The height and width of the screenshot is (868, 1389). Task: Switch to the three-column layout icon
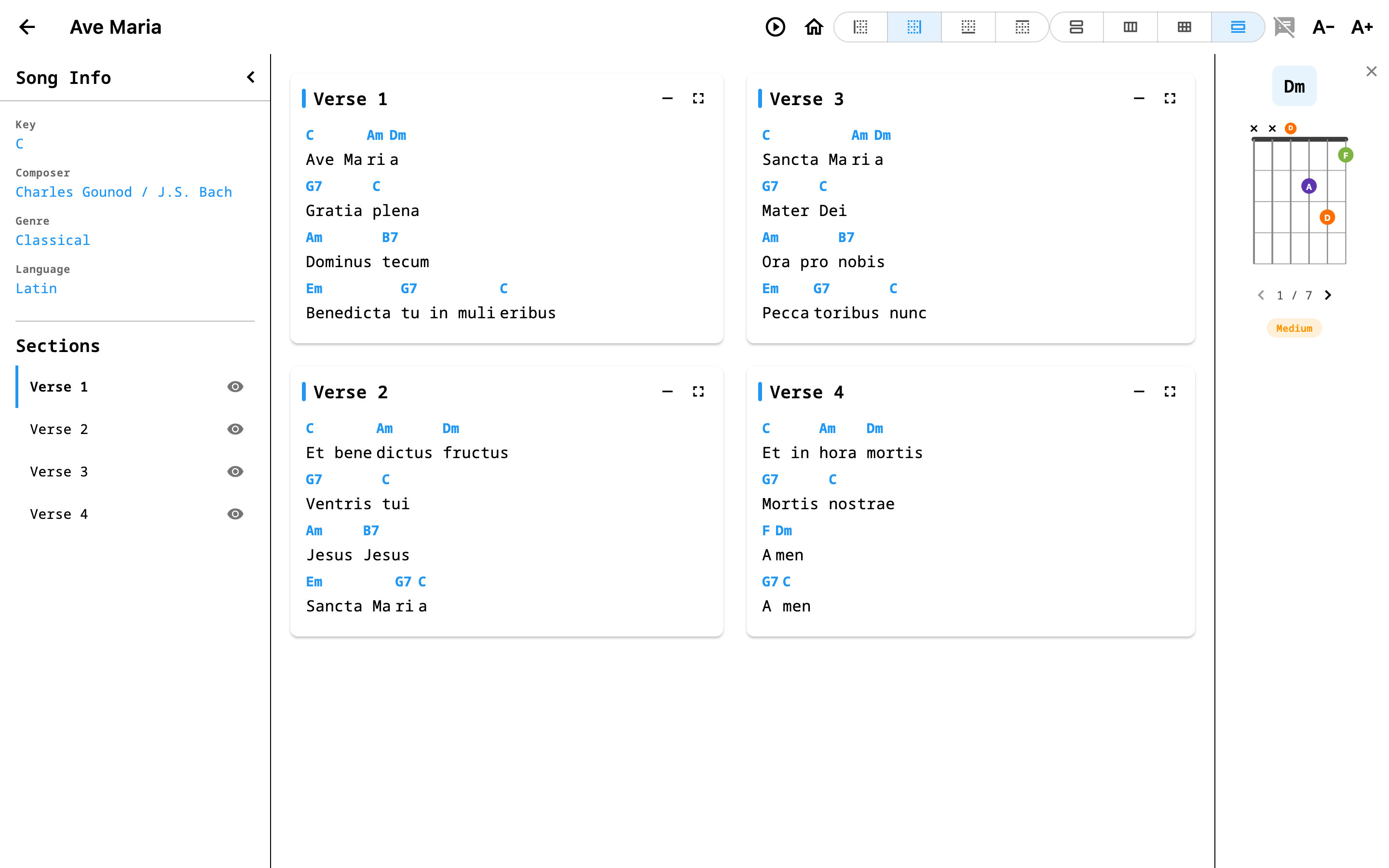(1130, 27)
